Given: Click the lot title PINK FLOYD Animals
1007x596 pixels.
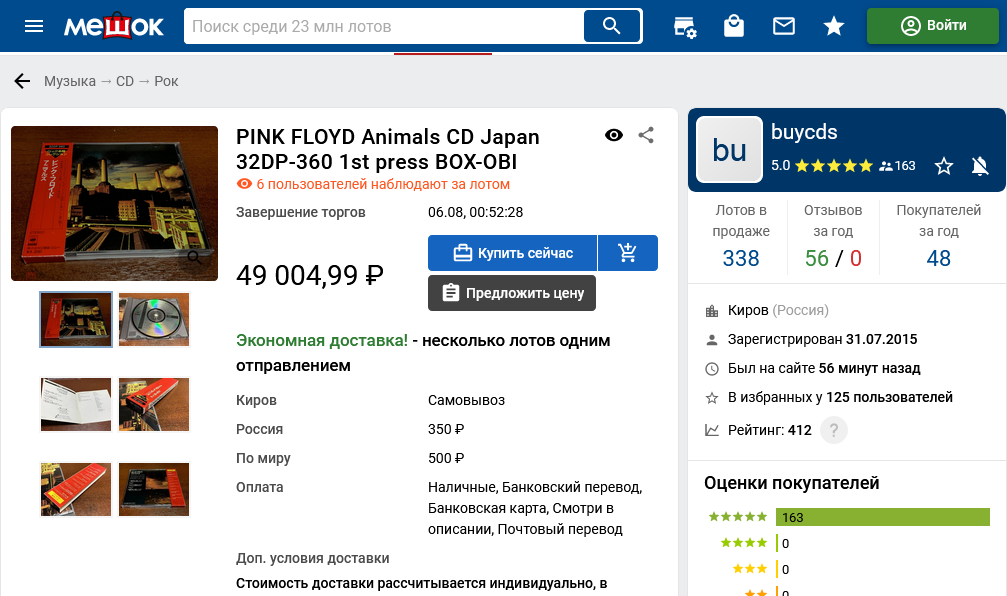Looking at the screenshot, I should tap(387, 149).
